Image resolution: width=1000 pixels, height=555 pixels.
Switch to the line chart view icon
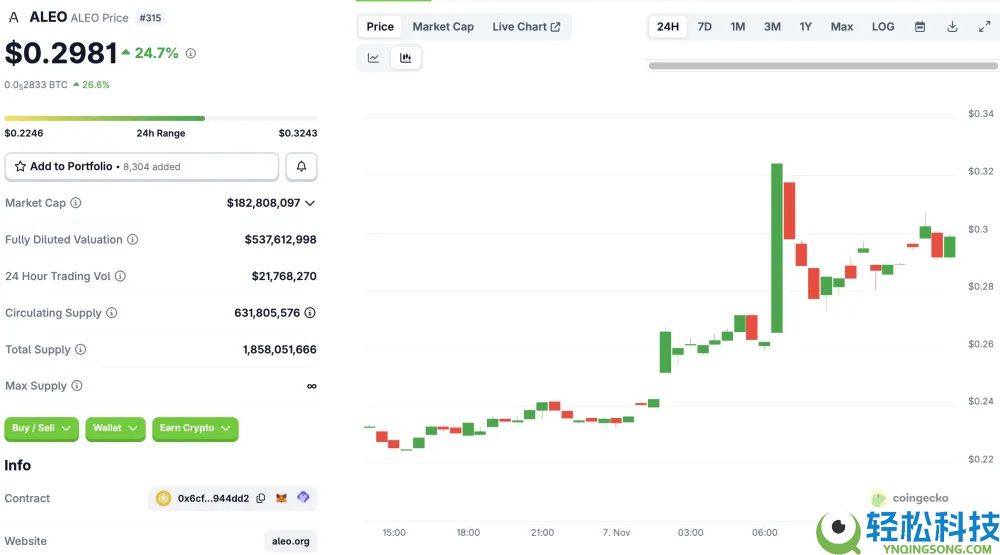374,58
